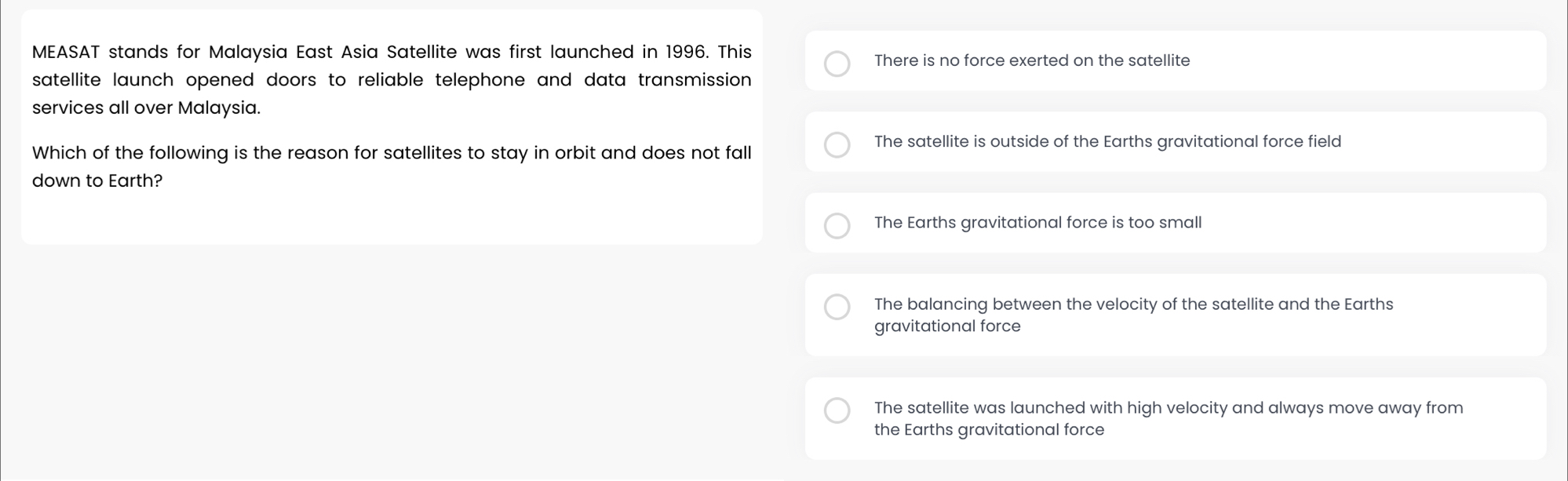Choose radio 'satellite is outside of the Earths gravitational'
Viewport: 1568px width, 481px height.
tap(837, 144)
